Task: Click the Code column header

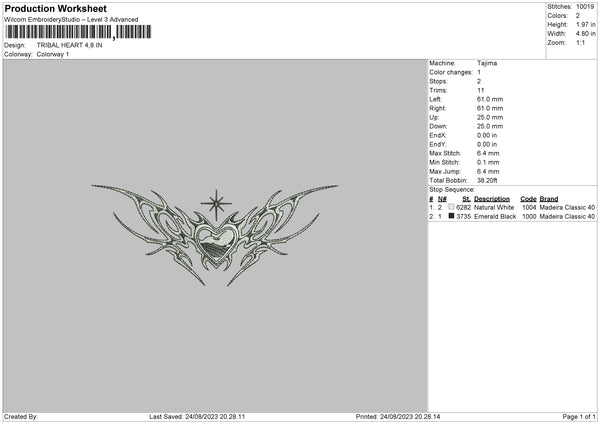Action: tap(528, 199)
